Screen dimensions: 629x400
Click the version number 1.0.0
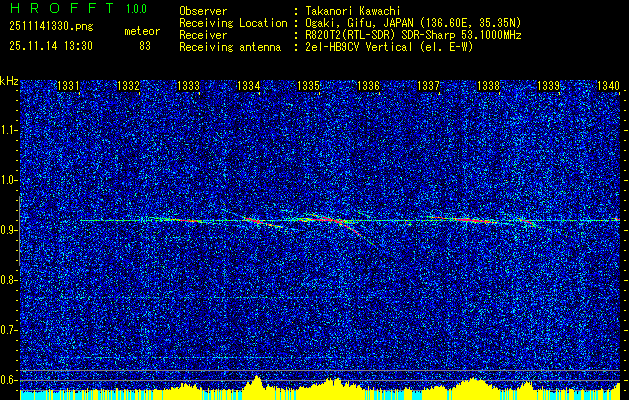pyautogui.click(x=136, y=9)
